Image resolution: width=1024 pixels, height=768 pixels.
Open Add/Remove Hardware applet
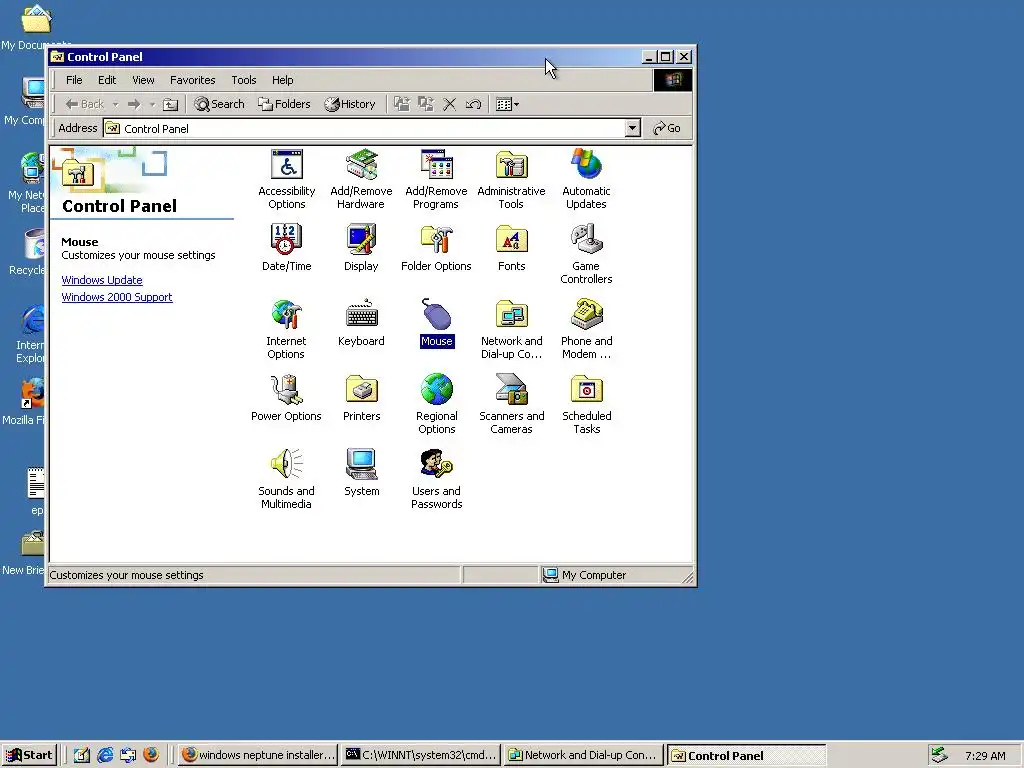click(361, 179)
